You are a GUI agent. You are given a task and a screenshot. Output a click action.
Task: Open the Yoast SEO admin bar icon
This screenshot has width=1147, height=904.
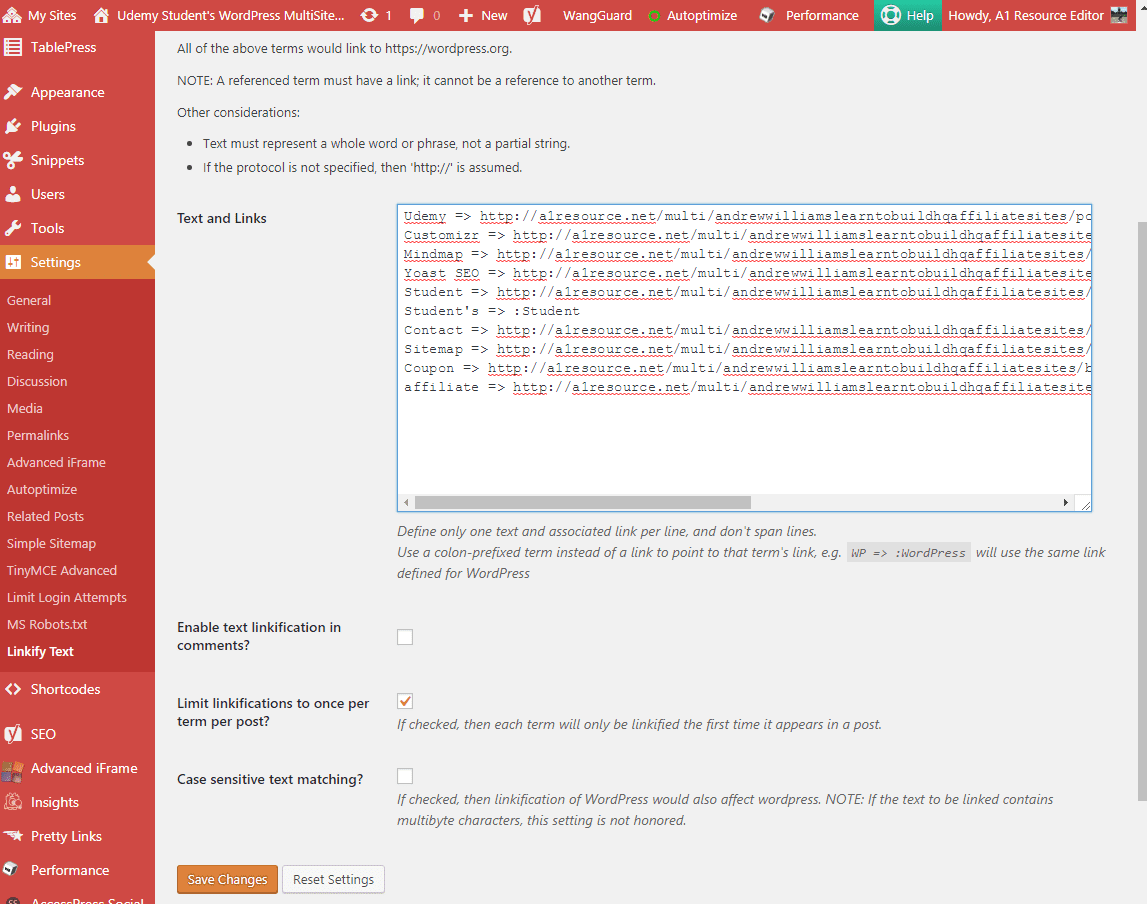531,15
